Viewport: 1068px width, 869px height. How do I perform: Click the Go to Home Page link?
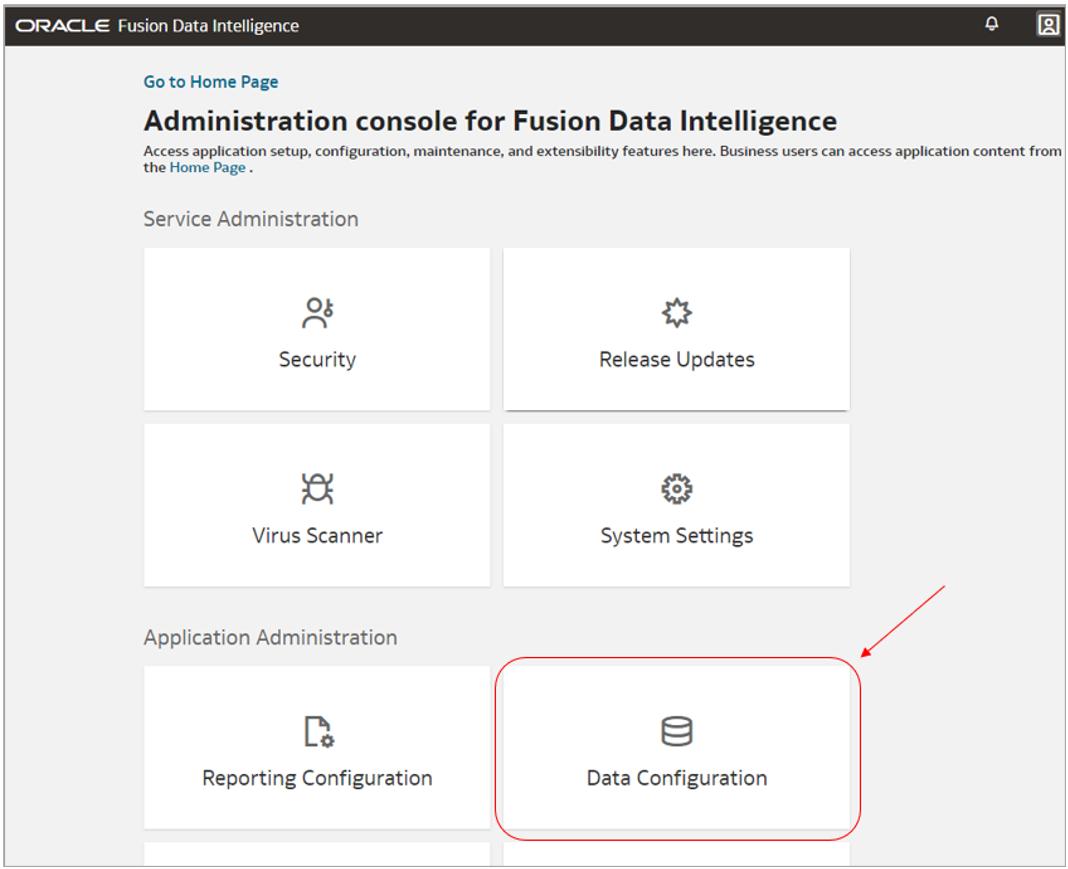coord(210,81)
